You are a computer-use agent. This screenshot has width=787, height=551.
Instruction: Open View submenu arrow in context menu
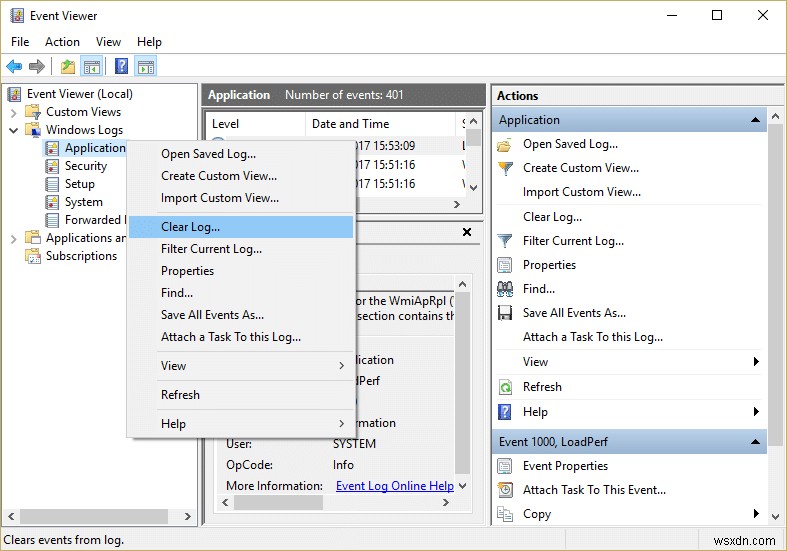(341, 366)
